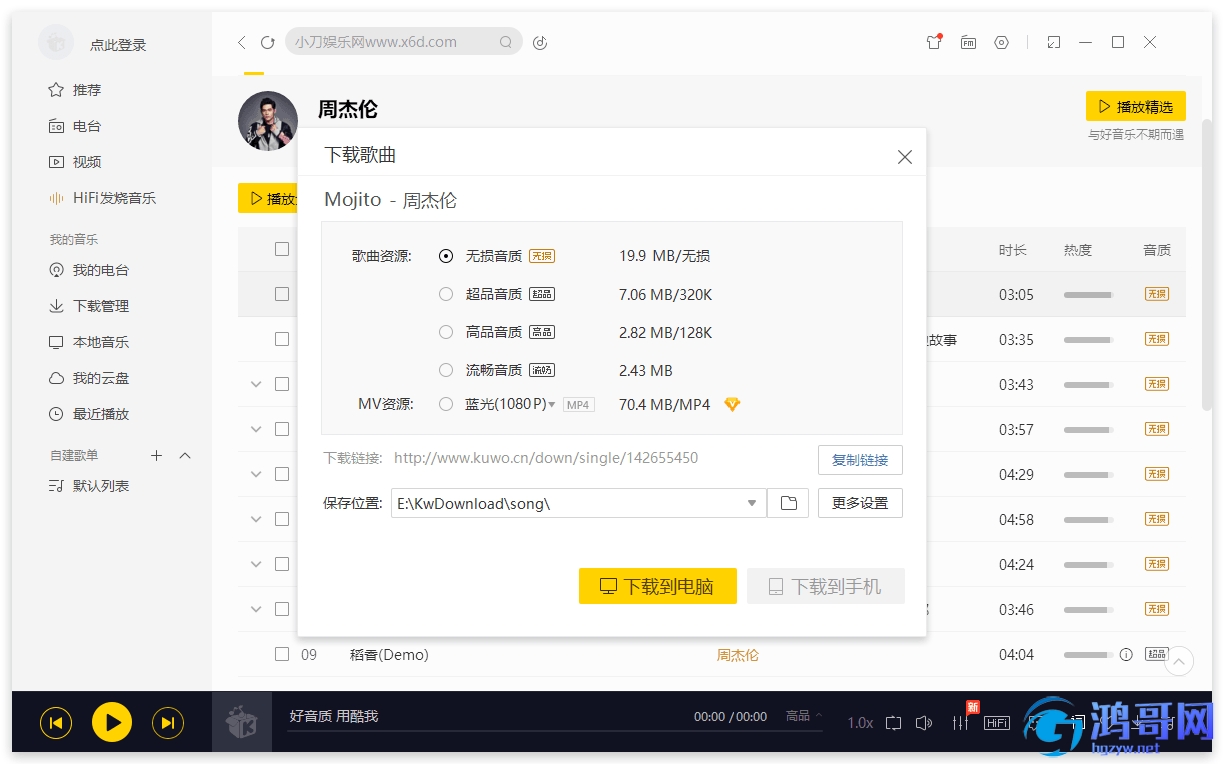Select 超品音质 radio option
The image size is (1224, 764).
click(446, 294)
